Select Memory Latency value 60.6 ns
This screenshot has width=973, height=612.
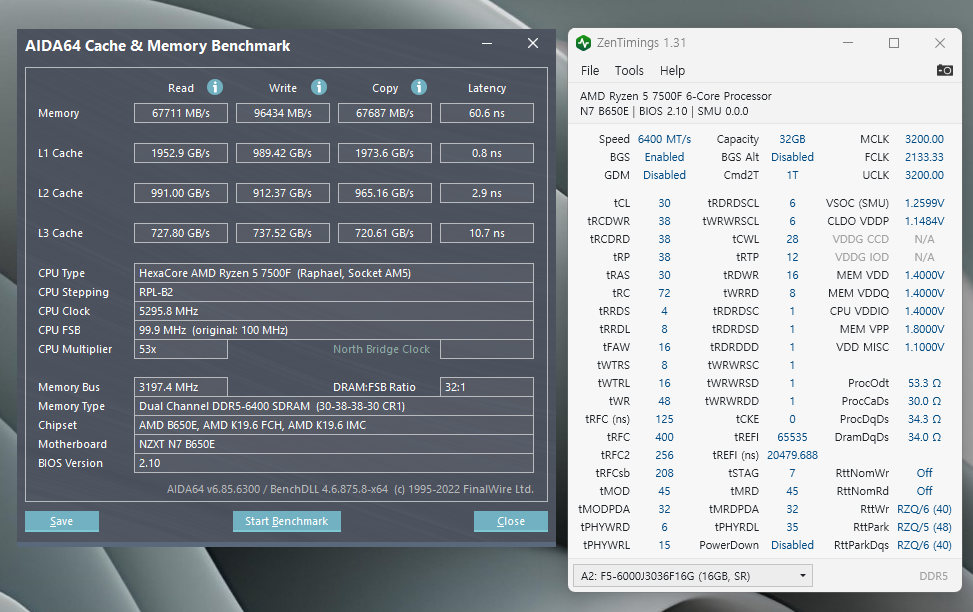coord(486,113)
